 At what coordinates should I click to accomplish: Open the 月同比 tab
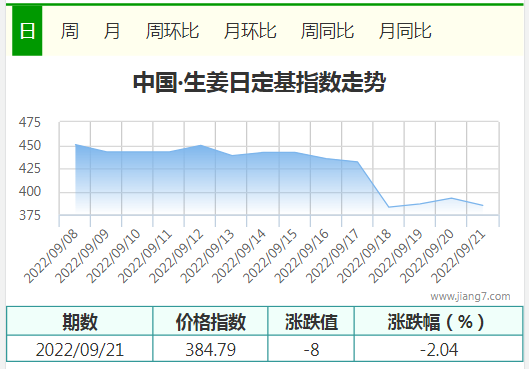[x=405, y=31]
